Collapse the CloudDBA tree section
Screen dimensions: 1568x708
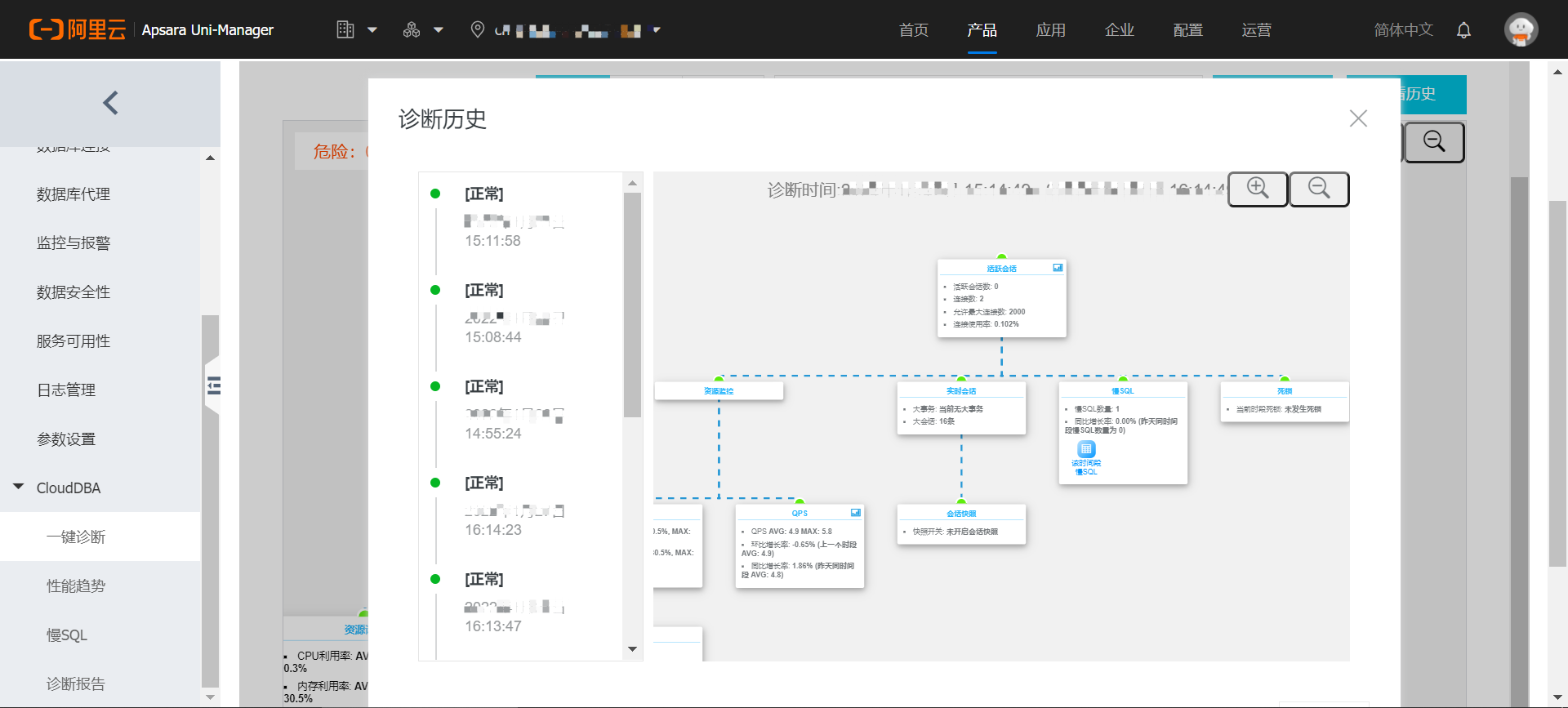coord(19,487)
